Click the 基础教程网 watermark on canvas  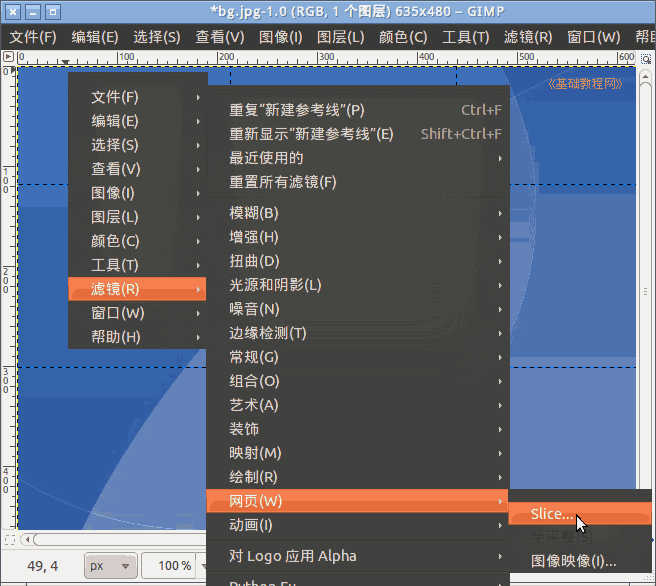(x=585, y=84)
